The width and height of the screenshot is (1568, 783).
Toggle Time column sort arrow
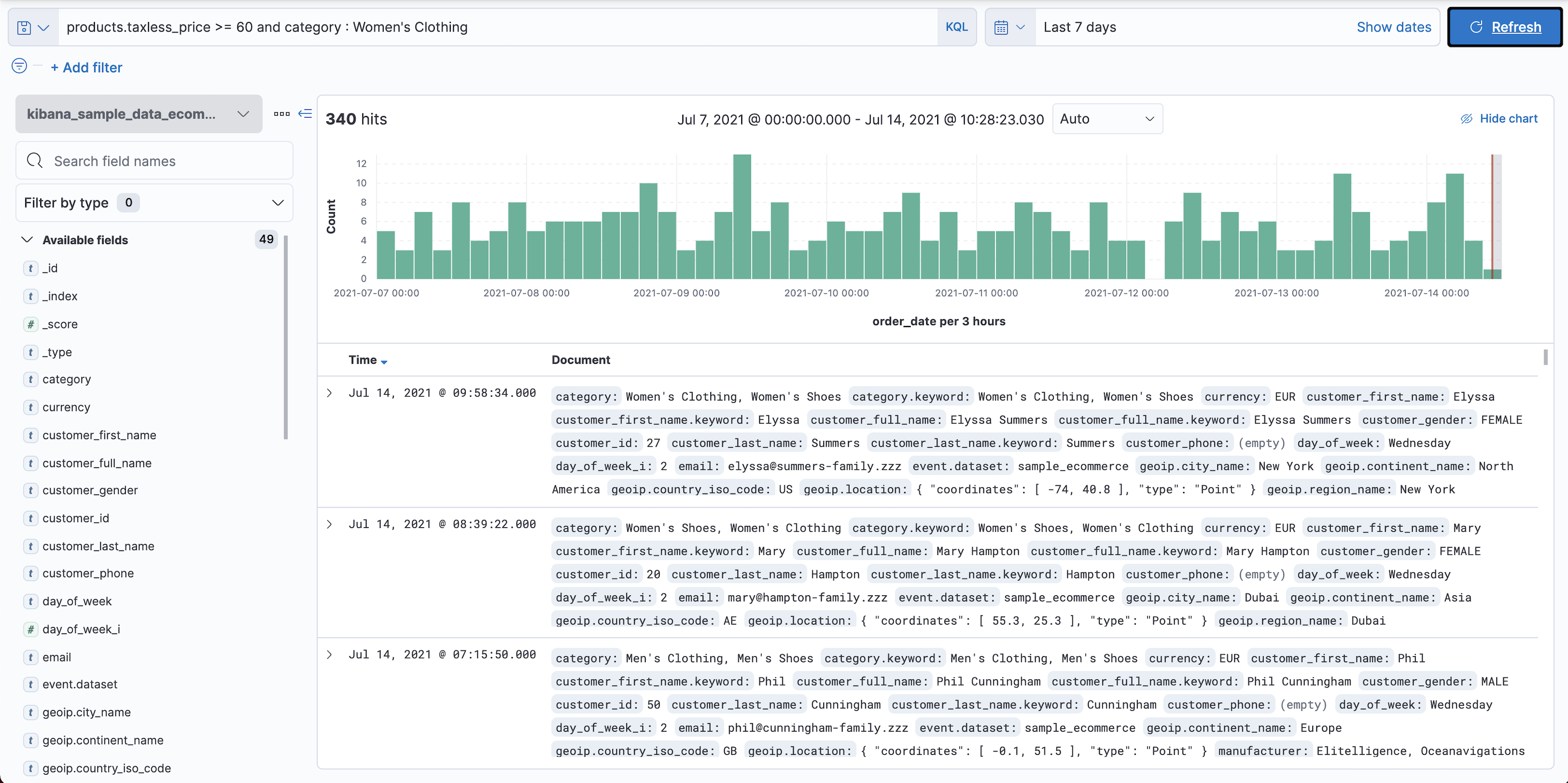pos(384,362)
